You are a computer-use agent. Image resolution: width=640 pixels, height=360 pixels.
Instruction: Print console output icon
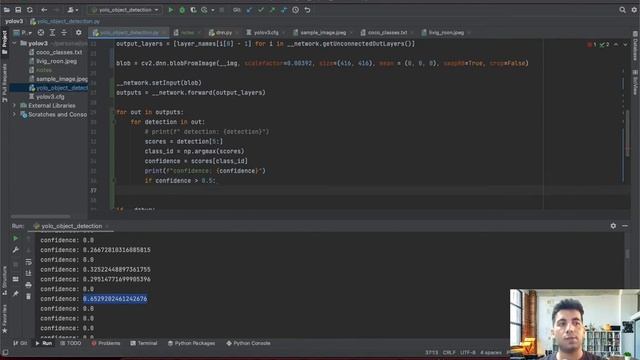click(x=28, y=284)
